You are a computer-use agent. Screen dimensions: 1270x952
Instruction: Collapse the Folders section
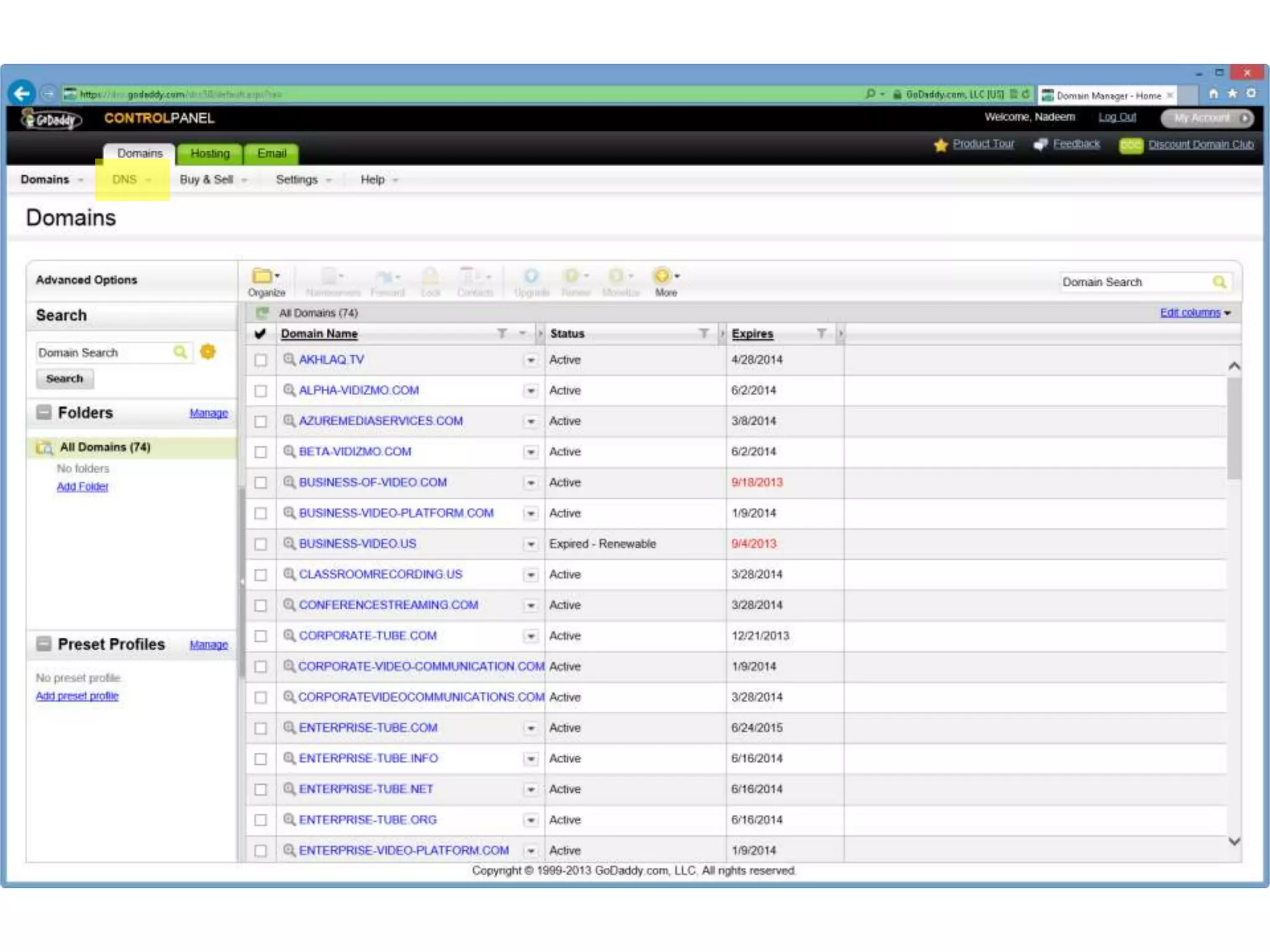(44, 412)
